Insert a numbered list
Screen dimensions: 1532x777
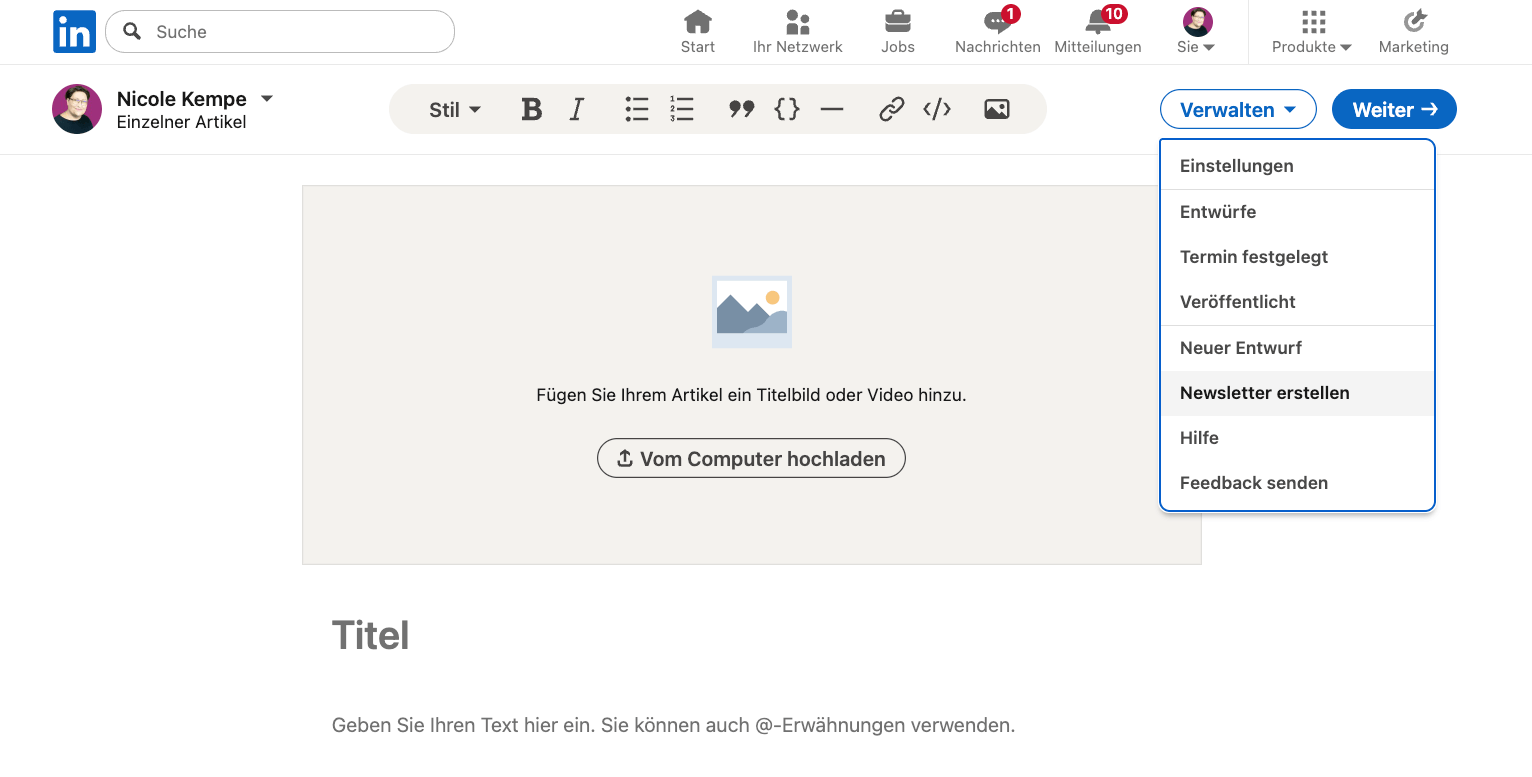point(682,109)
